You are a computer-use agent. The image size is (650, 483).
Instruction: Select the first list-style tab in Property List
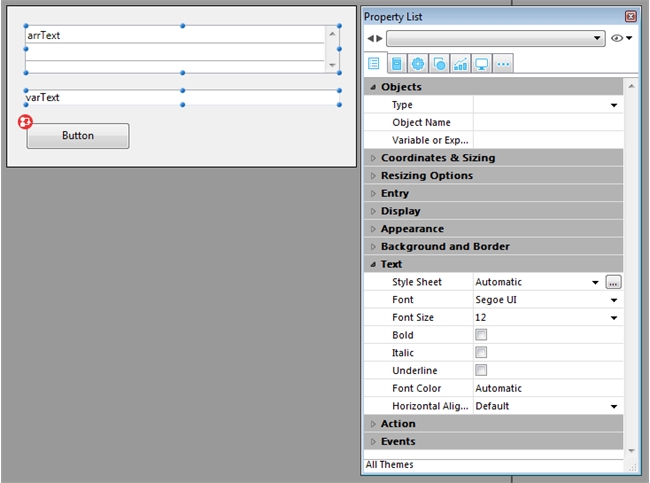coord(375,63)
